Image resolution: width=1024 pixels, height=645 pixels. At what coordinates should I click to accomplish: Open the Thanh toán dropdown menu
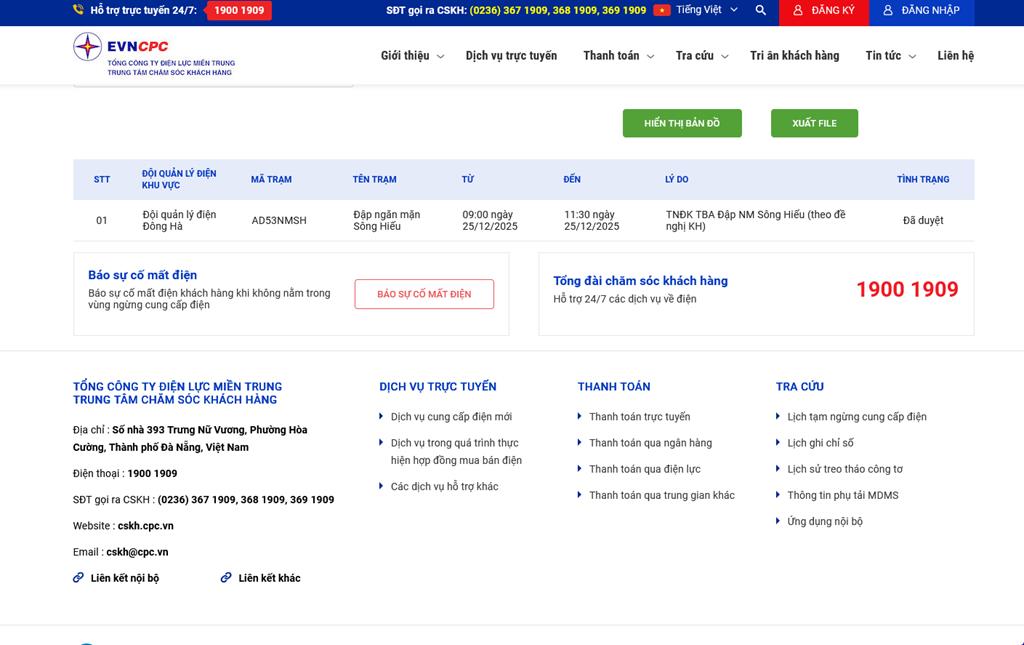(x=618, y=56)
